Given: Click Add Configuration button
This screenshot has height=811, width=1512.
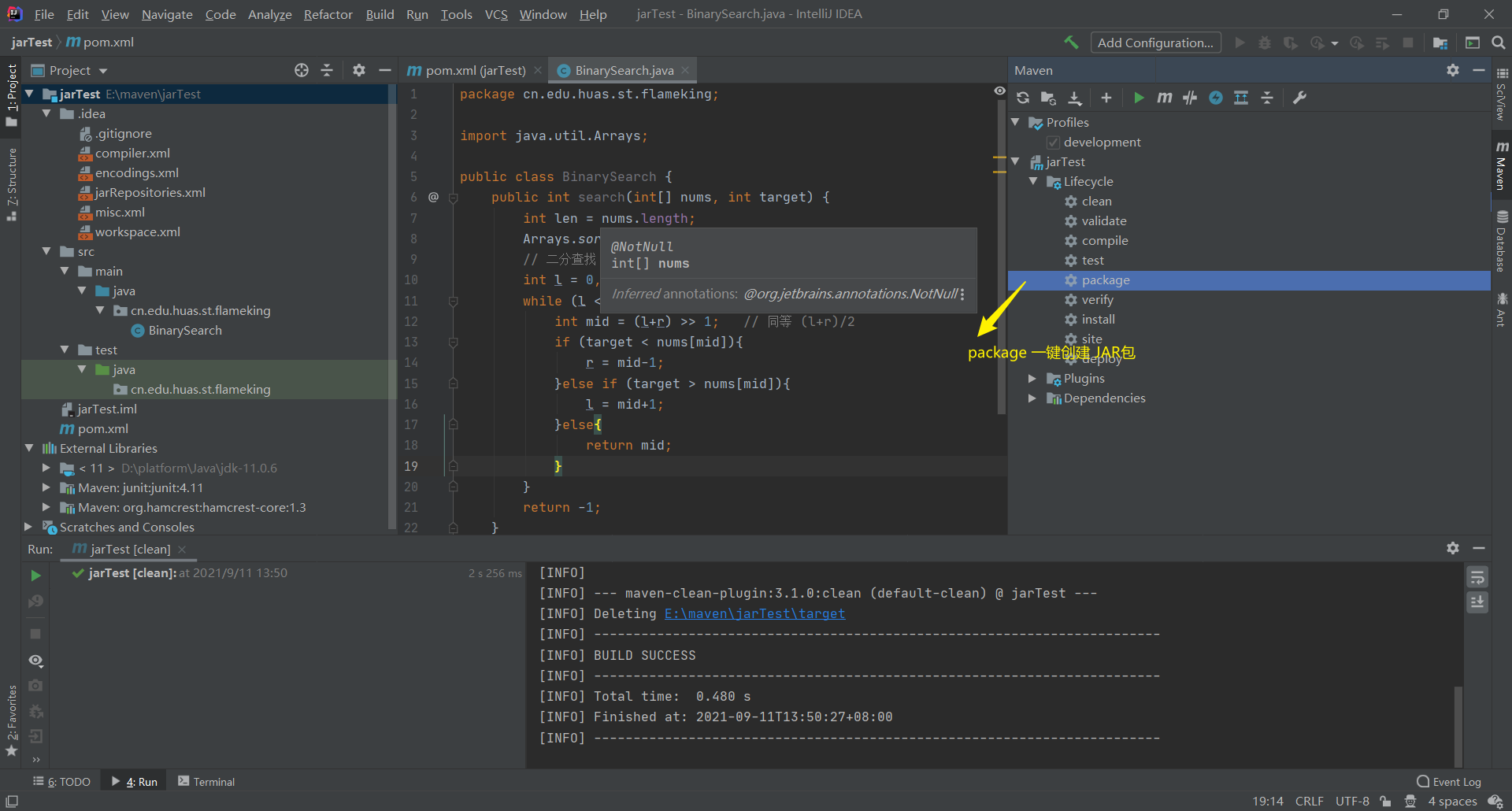Looking at the screenshot, I should pyautogui.click(x=1155, y=43).
